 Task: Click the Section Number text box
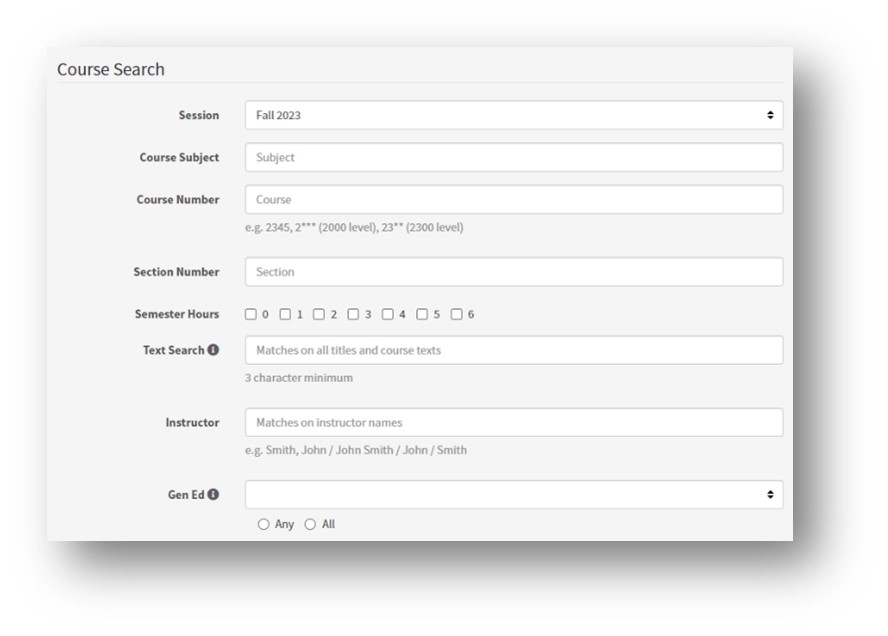click(513, 272)
